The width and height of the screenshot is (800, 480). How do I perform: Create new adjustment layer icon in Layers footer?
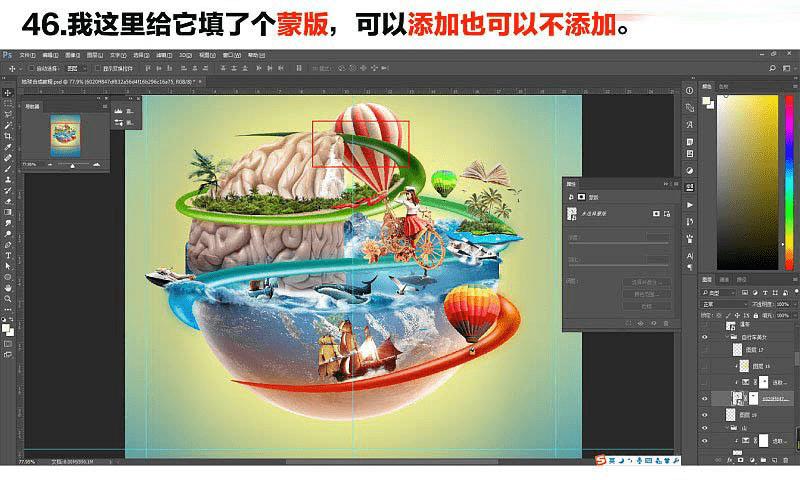752,460
